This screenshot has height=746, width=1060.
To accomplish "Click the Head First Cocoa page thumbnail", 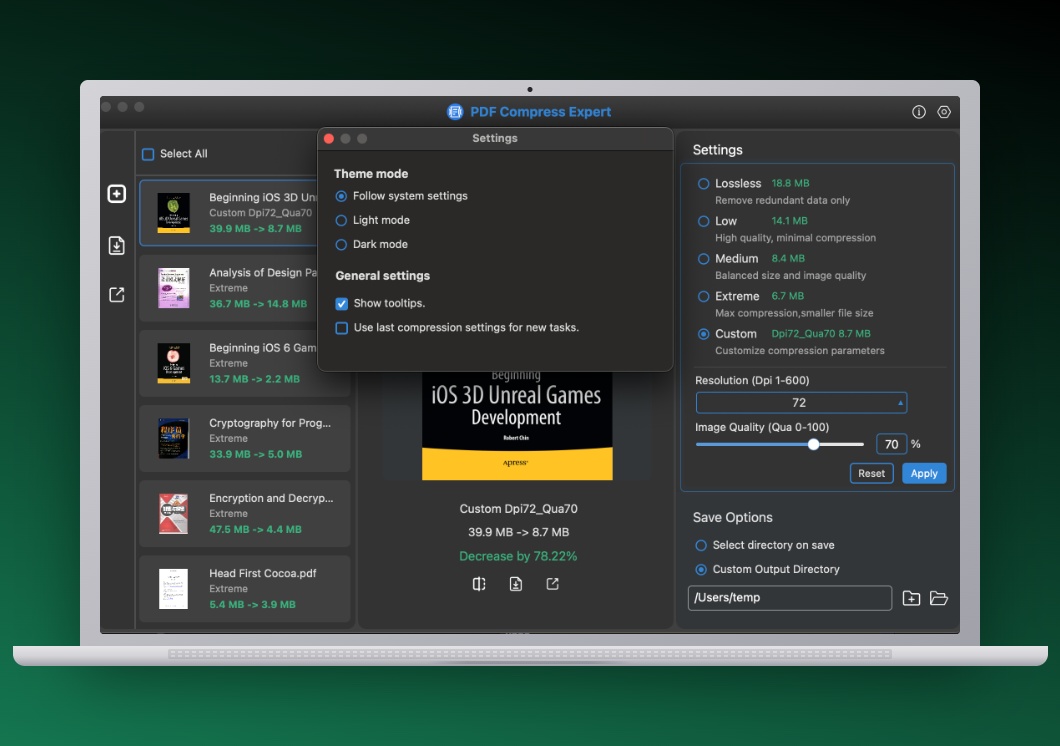I will coord(174,589).
